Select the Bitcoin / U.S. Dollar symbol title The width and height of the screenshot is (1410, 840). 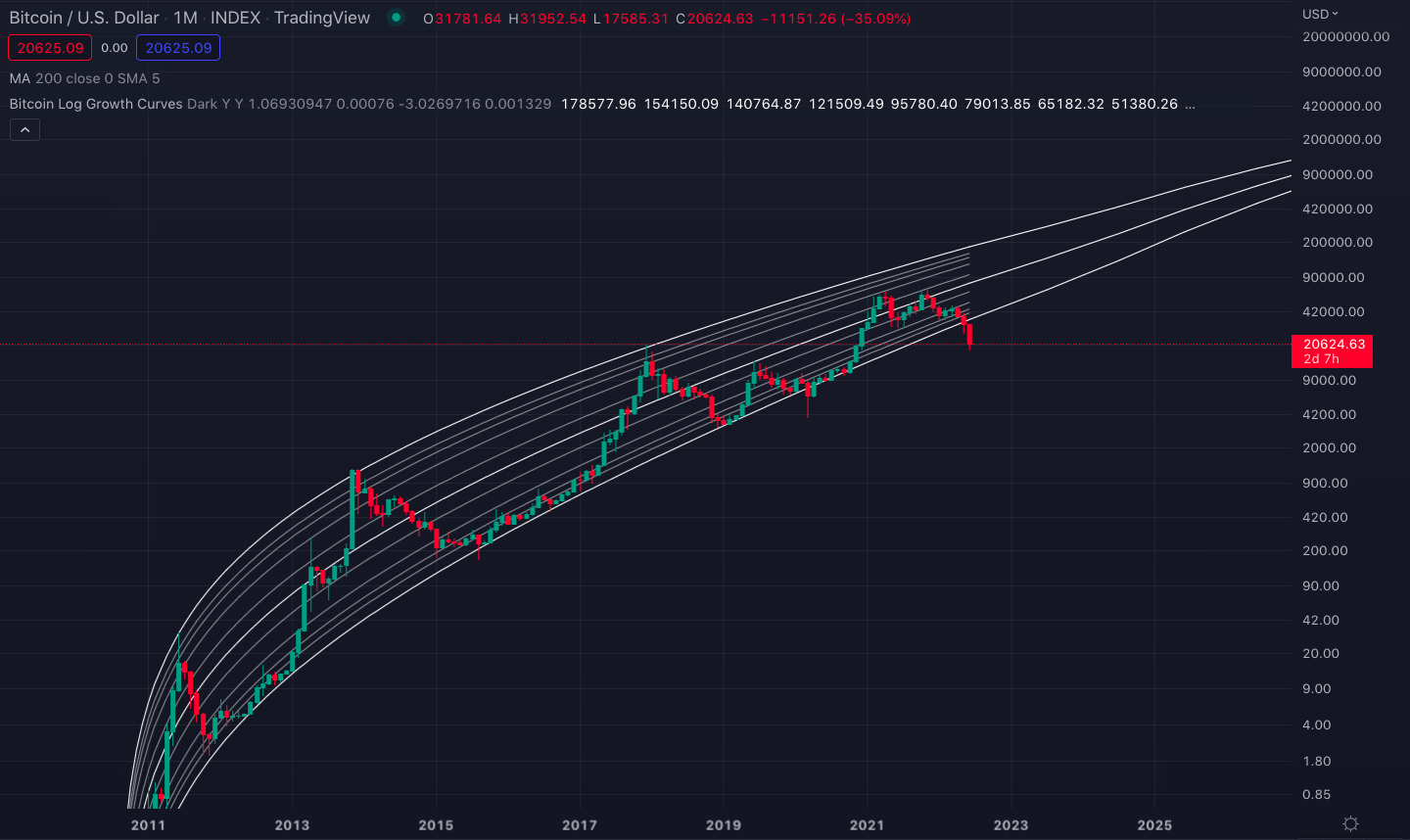point(84,18)
